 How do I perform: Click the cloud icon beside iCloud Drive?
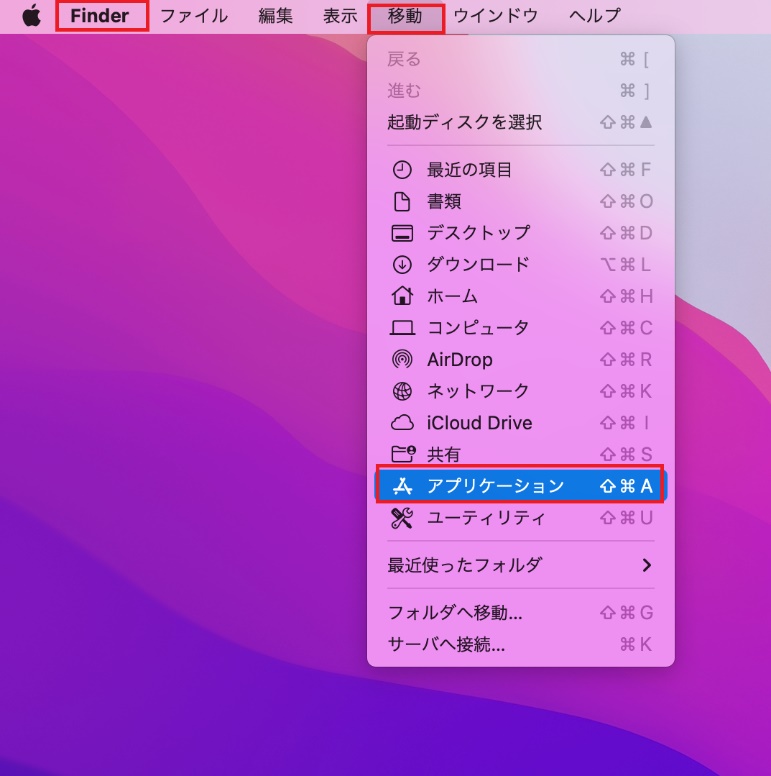[x=402, y=423]
